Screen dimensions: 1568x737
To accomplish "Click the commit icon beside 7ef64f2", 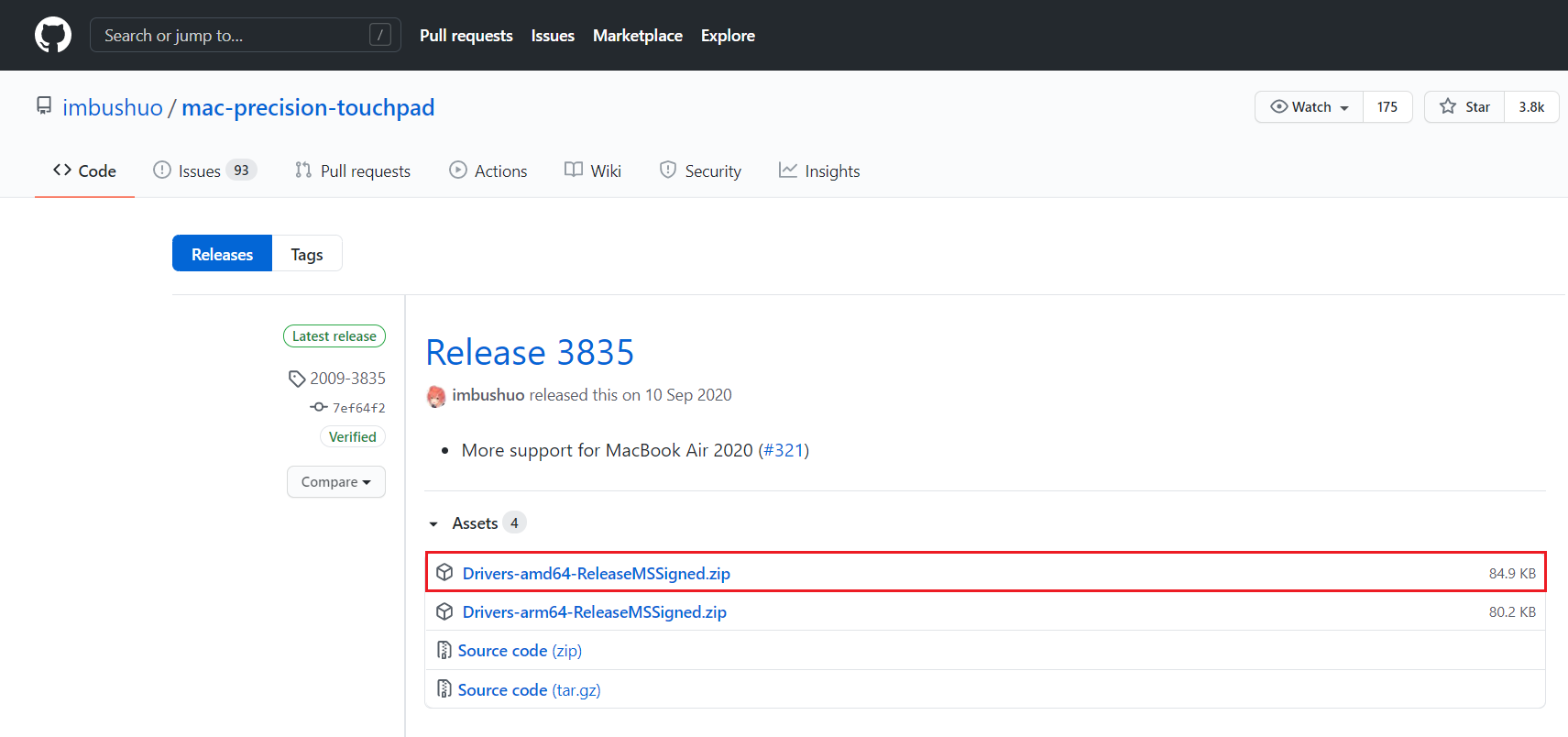I will pyautogui.click(x=319, y=407).
